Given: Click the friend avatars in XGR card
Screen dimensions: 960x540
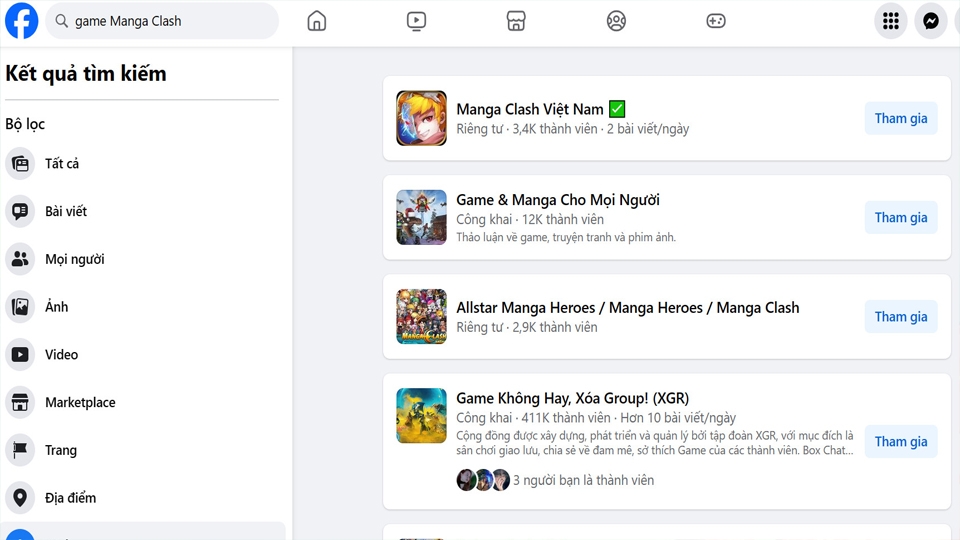Looking at the screenshot, I should [x=483, y=480].
